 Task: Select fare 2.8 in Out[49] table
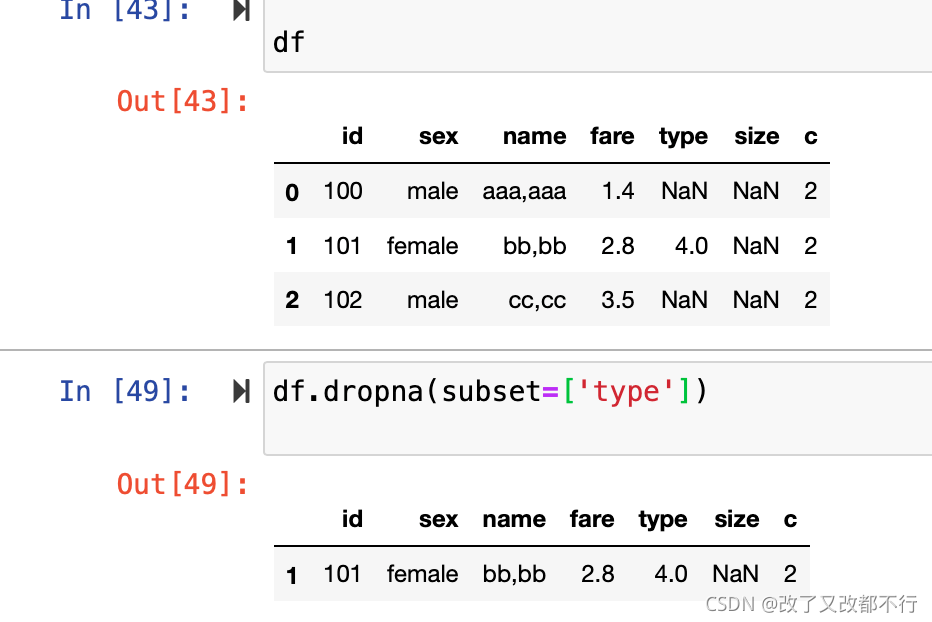(x=597, y=574)
